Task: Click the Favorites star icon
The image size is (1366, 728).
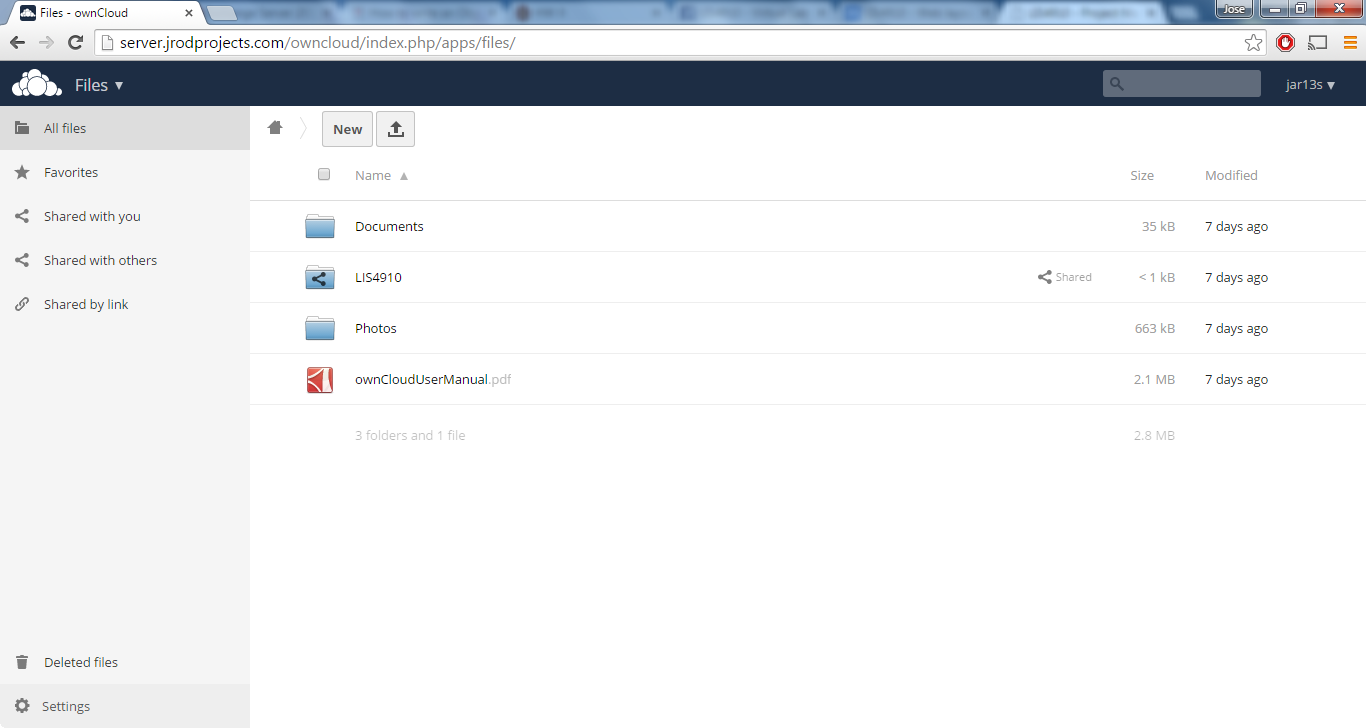Action: tap(22, 172)
